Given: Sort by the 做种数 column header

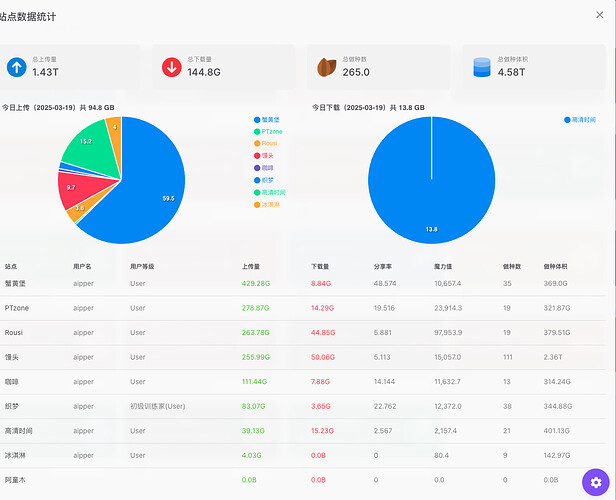Looking at the screenshot, I should pos(512,266).
